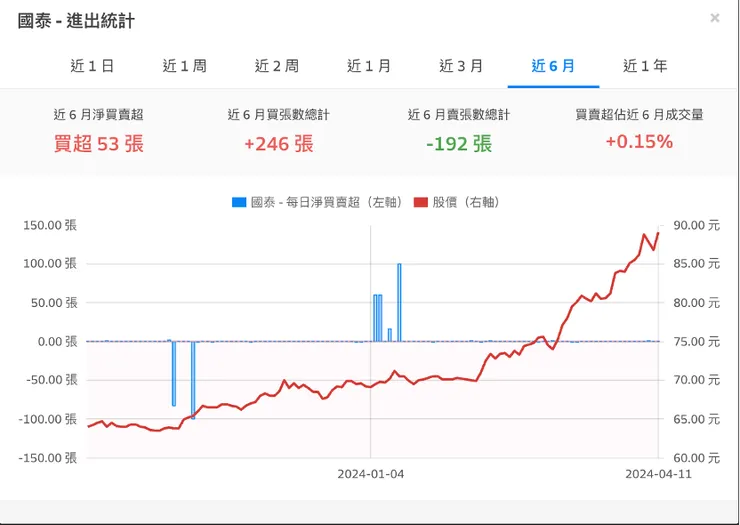
Task: Click the 國泰 - 進出統計 dialog title
Action: click(x=76, y=21)
